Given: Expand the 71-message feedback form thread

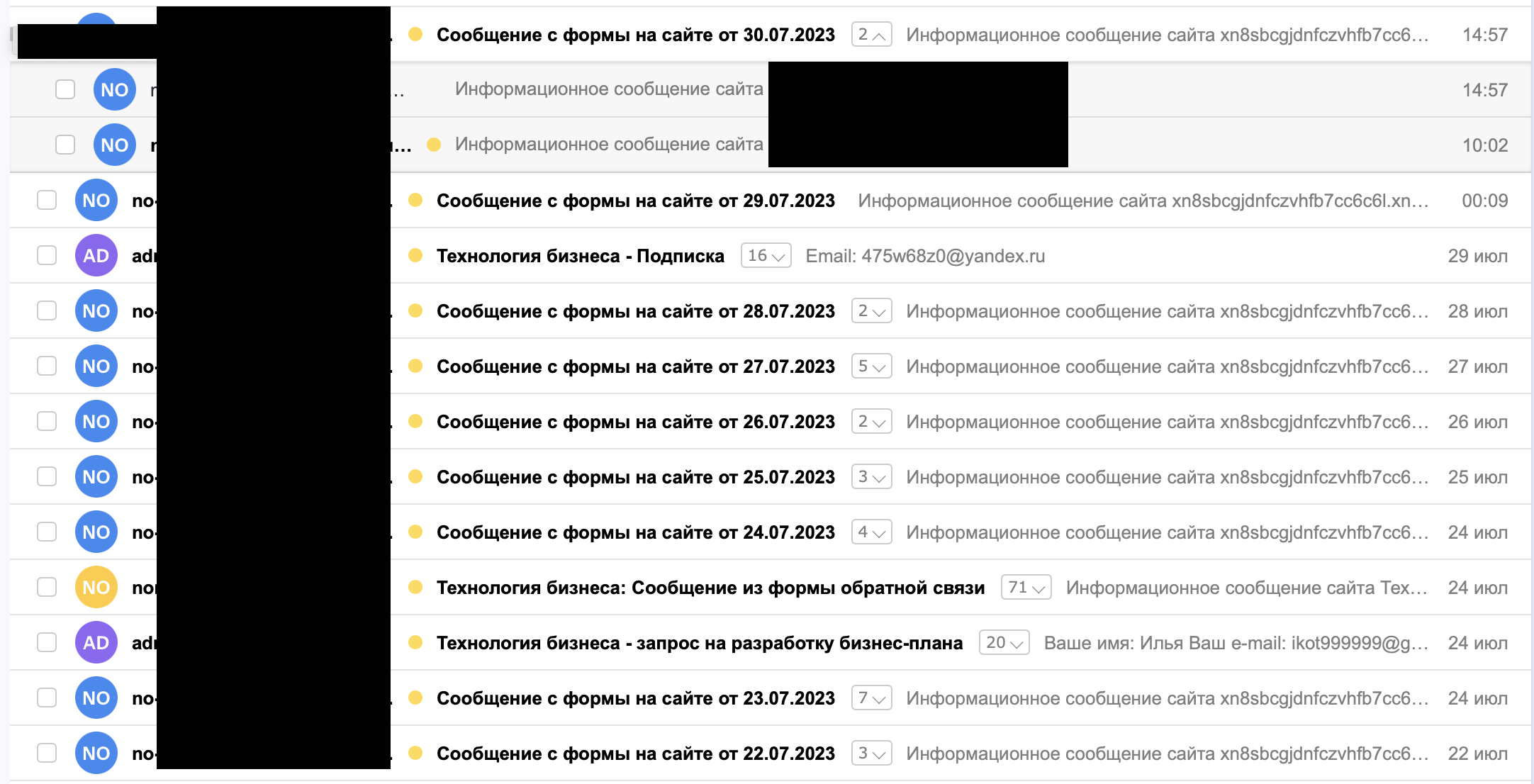Looking at the screenshot, I should coord(1026,587).
